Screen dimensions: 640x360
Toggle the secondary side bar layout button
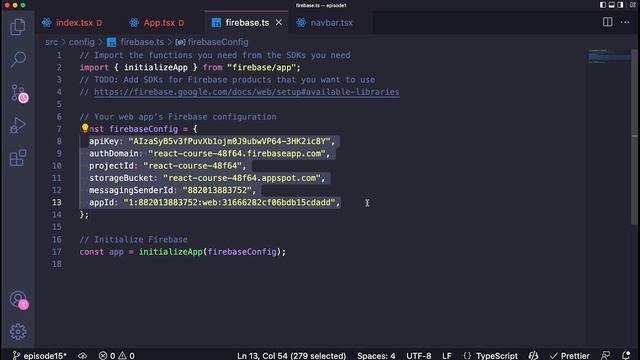(620, 5)
